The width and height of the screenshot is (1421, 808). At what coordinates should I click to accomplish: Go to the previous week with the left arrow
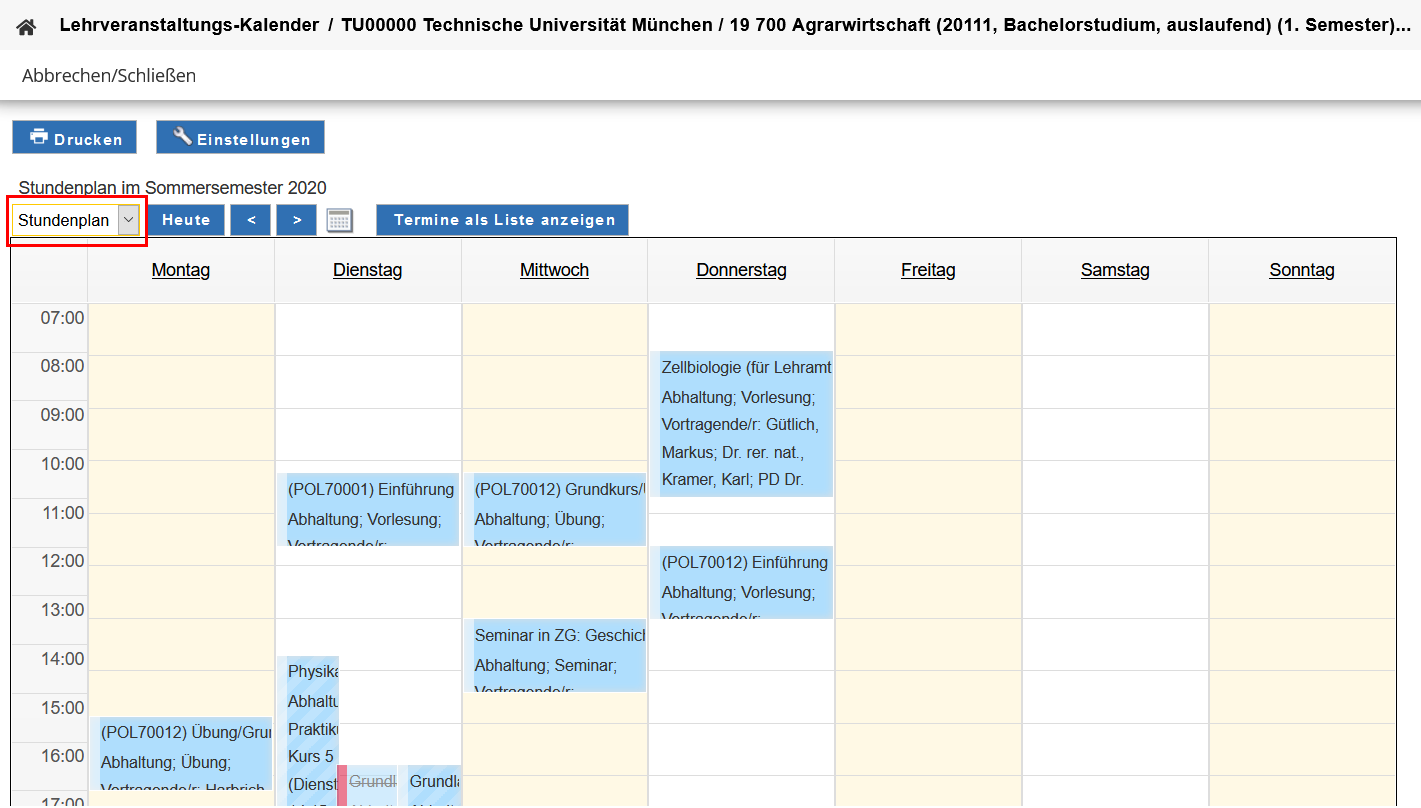(x=251, y=221)
